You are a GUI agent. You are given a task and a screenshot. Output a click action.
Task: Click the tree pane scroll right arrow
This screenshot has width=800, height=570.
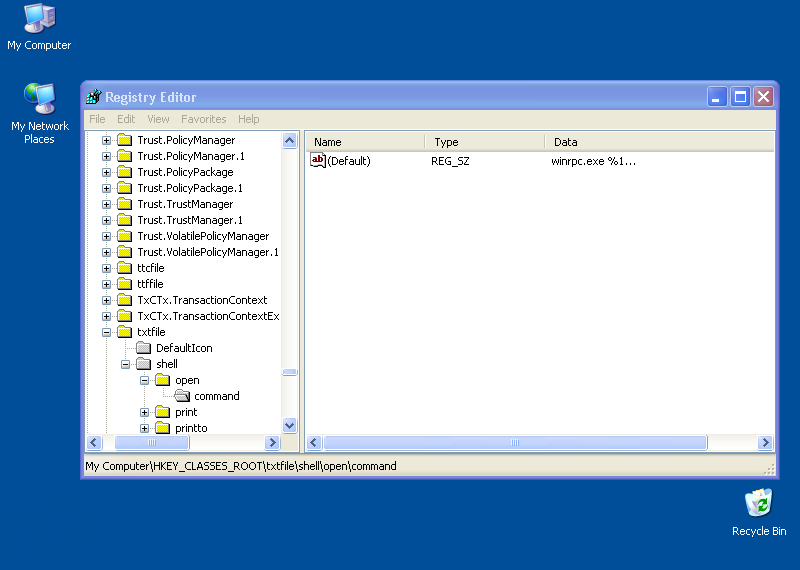pos(272,442)
